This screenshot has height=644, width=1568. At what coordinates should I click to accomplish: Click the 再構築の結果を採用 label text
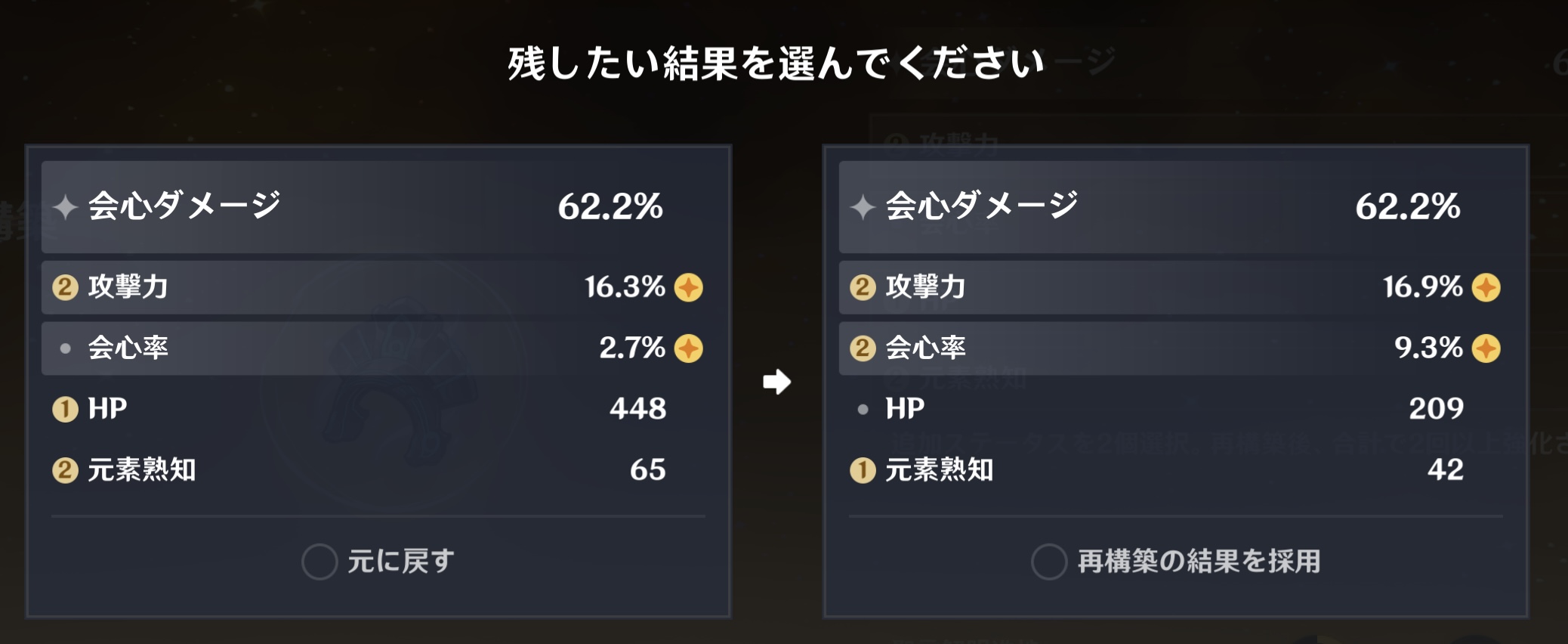(1199, 562)
